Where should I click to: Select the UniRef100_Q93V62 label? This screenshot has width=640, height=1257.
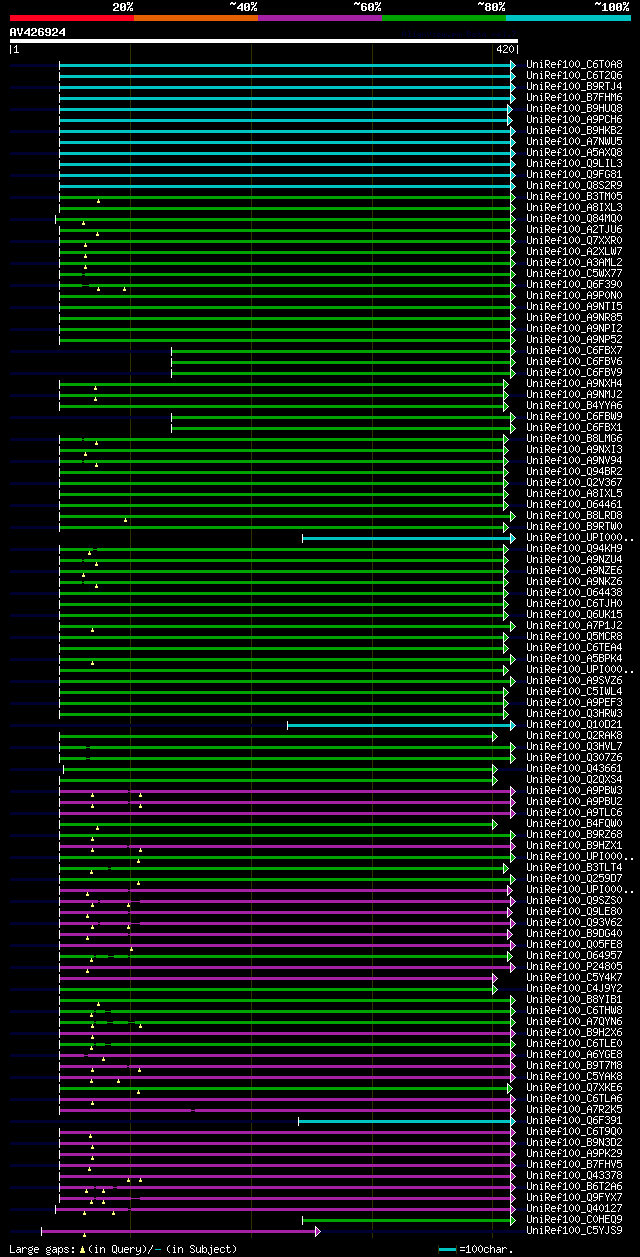pyautogui.click(x=574, y=922)
